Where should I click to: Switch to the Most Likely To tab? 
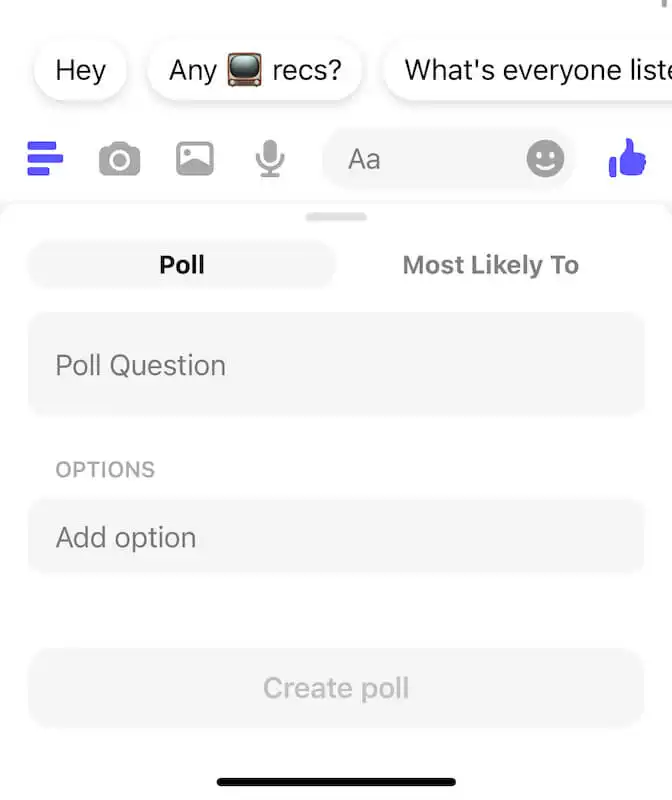[x=490, y=265]
